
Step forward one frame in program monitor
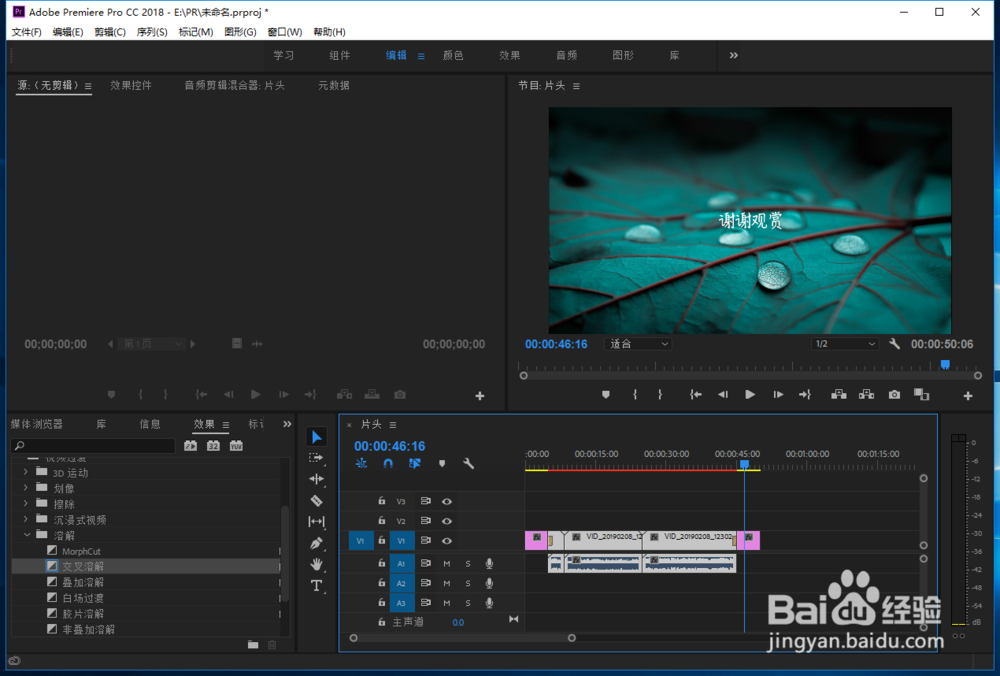click(x=778, y=395)
